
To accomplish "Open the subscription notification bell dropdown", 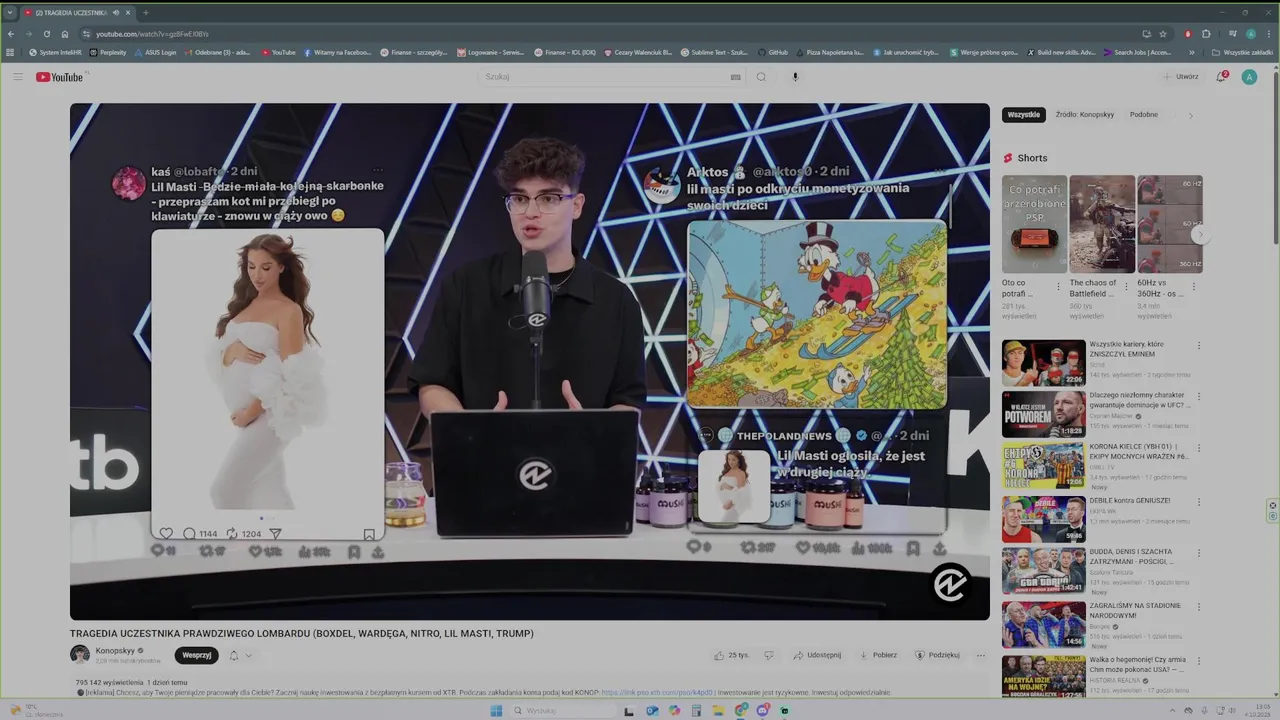I will (x=240, y=655).
